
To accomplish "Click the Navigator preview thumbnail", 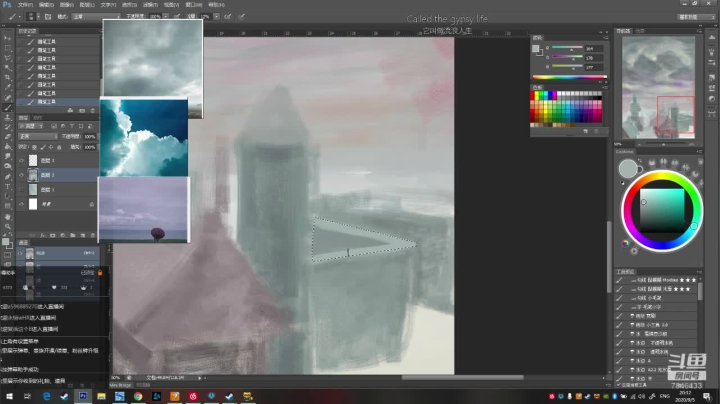I will [658, 88].
